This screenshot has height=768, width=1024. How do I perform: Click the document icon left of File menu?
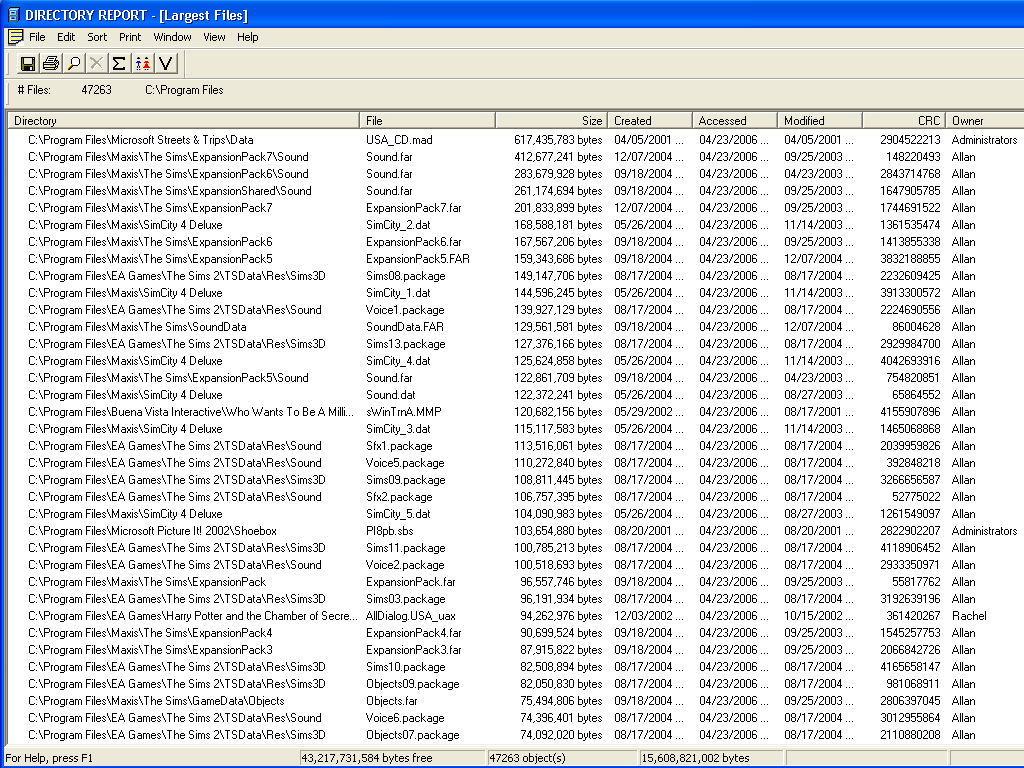point(15,37)
